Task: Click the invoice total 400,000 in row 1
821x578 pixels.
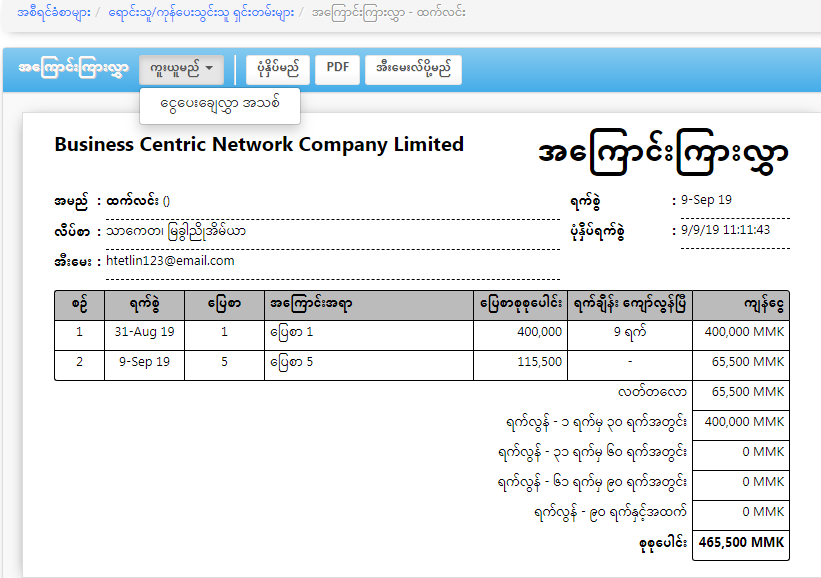Action: [x=539, y=332]
